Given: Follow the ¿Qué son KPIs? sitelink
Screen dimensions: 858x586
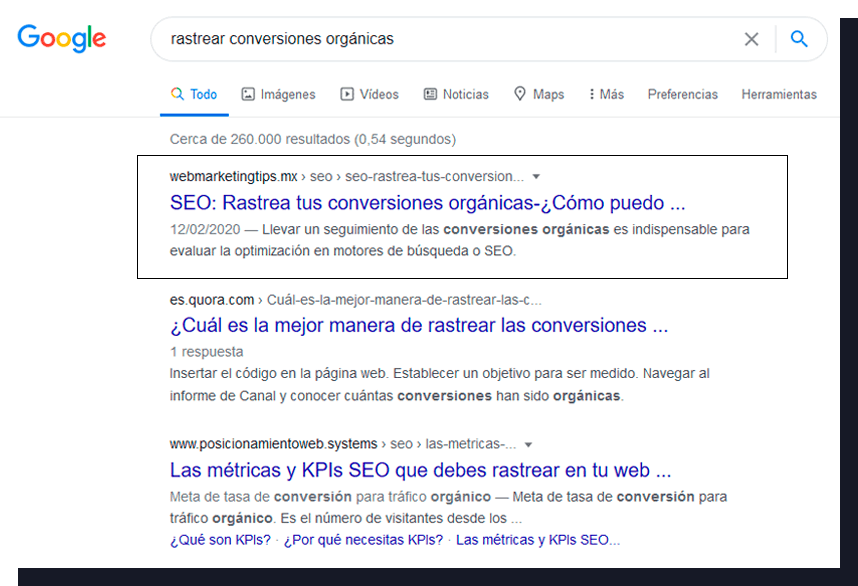Looking at the screenshot, I should (220, 540).
